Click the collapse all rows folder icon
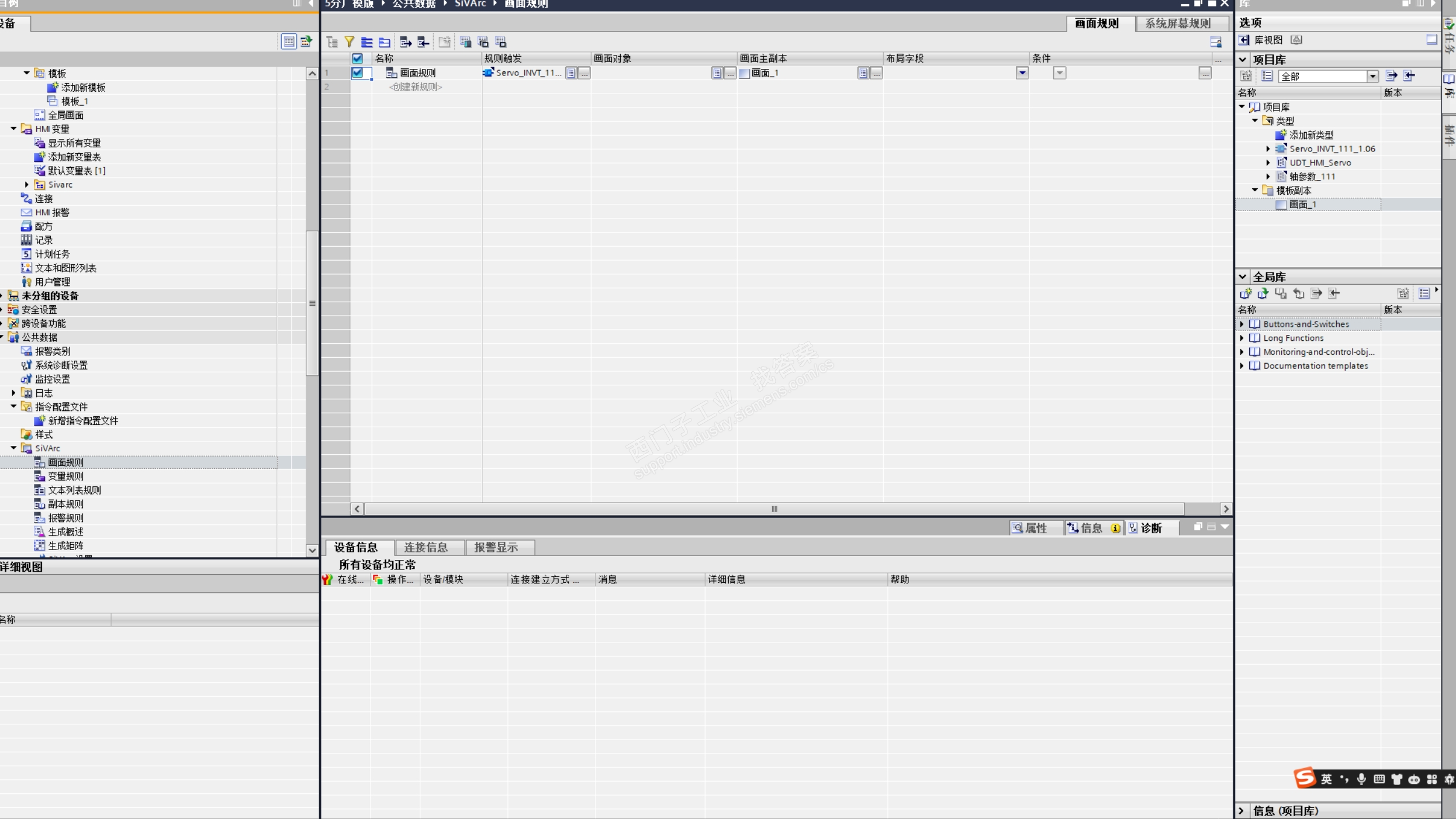 (385, 42)
